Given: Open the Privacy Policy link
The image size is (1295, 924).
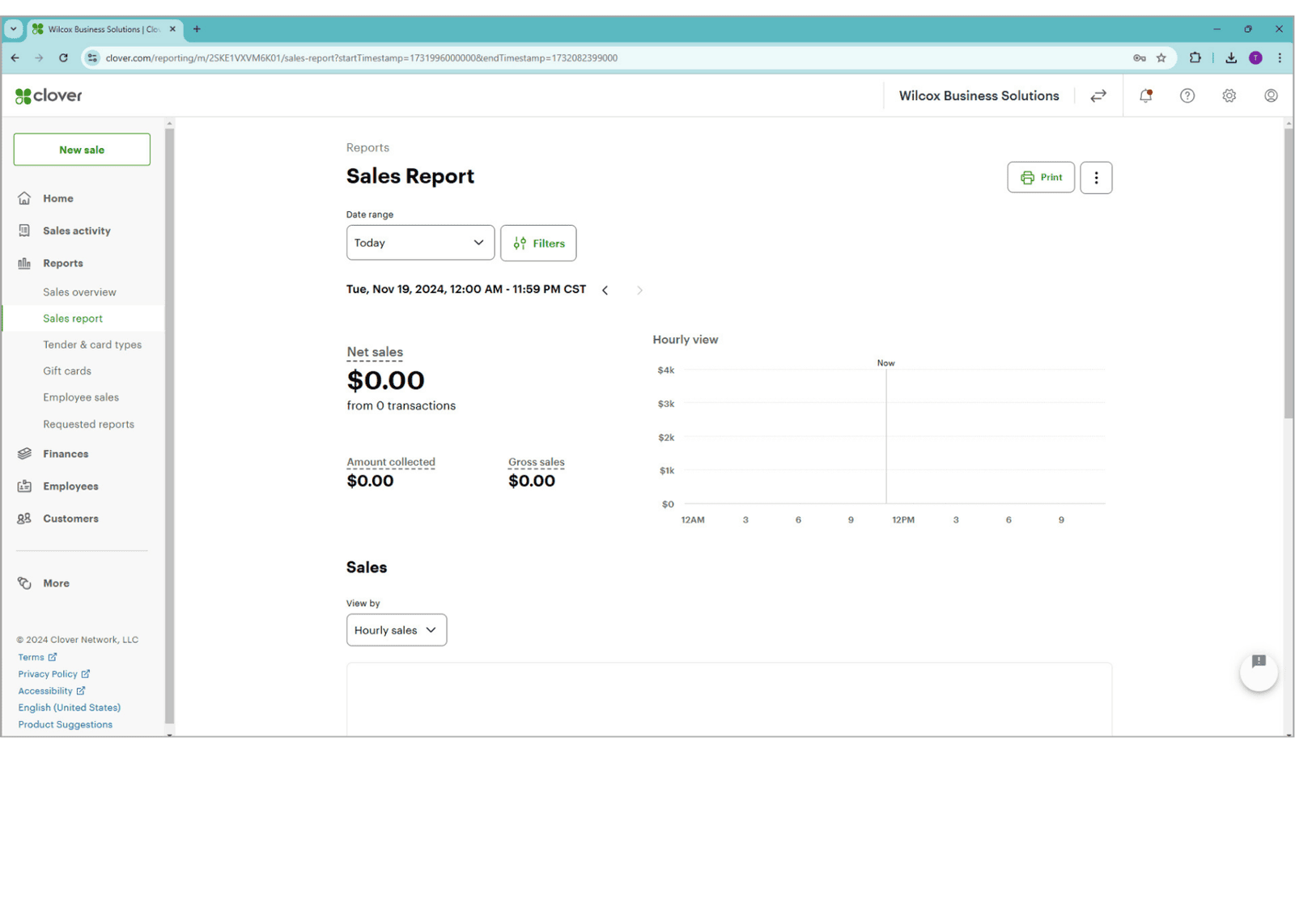Looking at the screenshot, I should 53,674.
